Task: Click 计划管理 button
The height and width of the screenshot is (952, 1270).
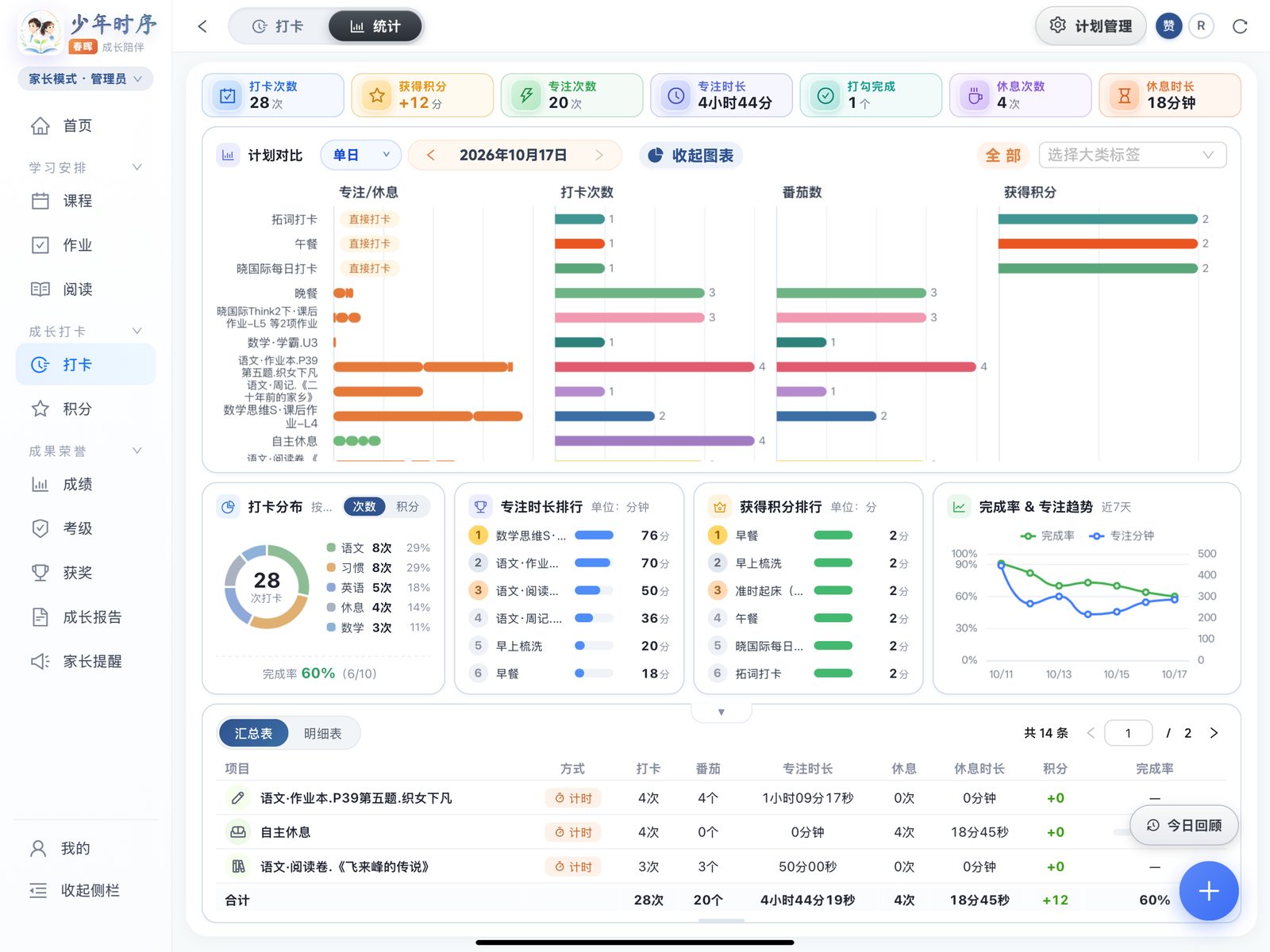Action: (1091, 26)
